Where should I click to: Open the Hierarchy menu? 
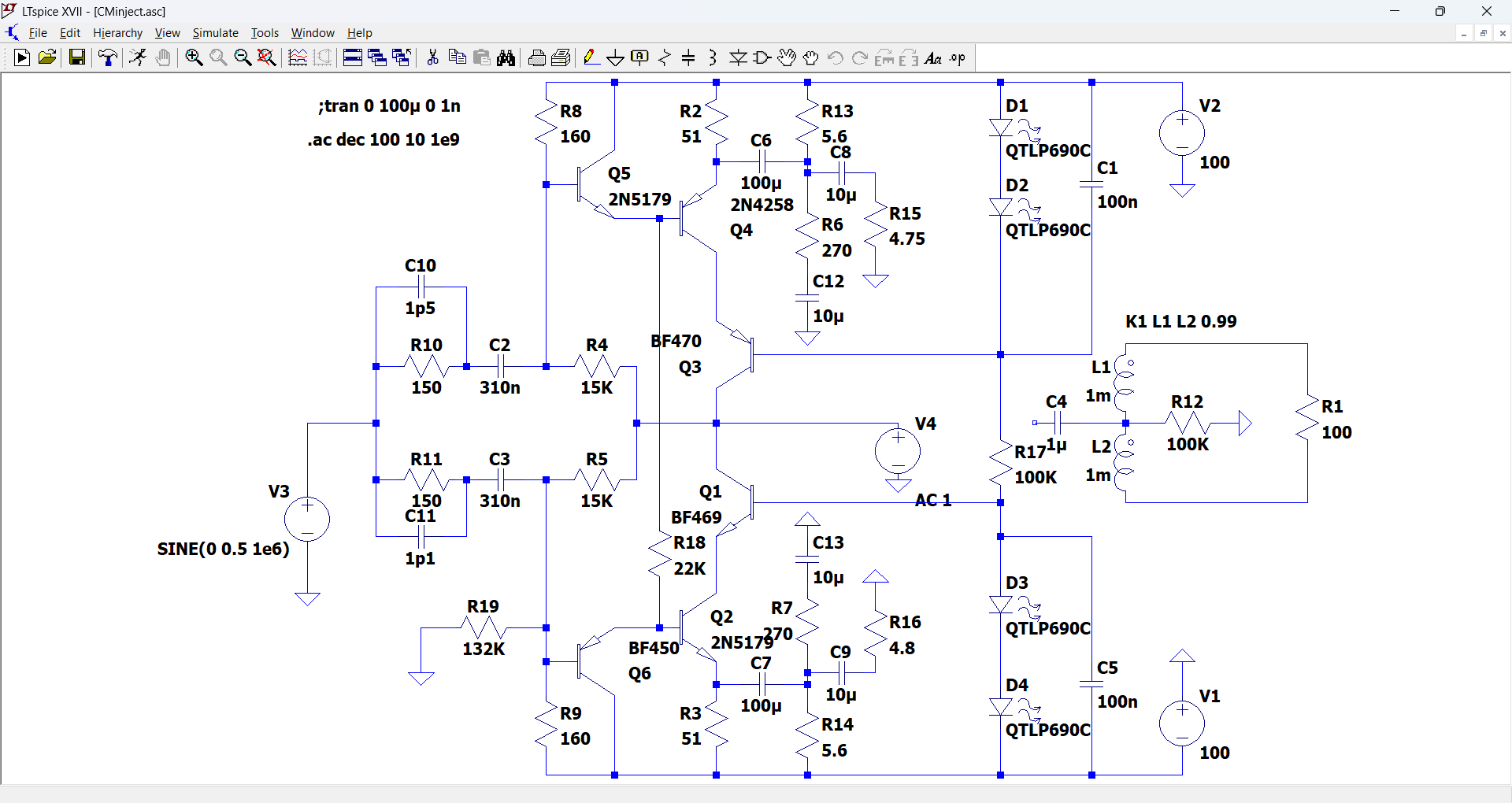(x=118, y=33)
